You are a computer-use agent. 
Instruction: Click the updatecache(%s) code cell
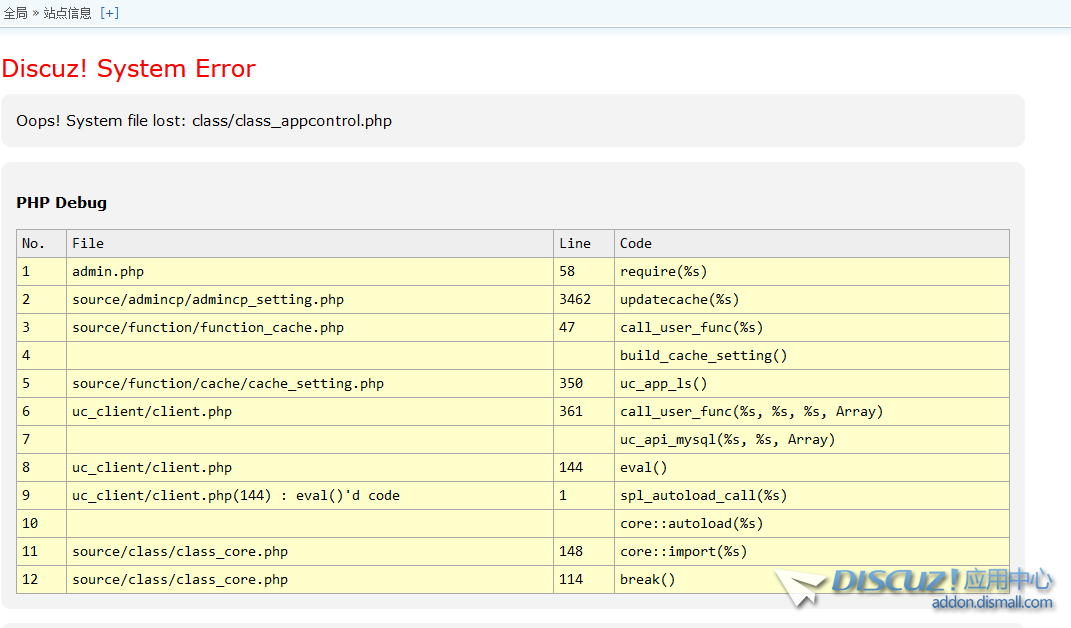coord(812,299)
